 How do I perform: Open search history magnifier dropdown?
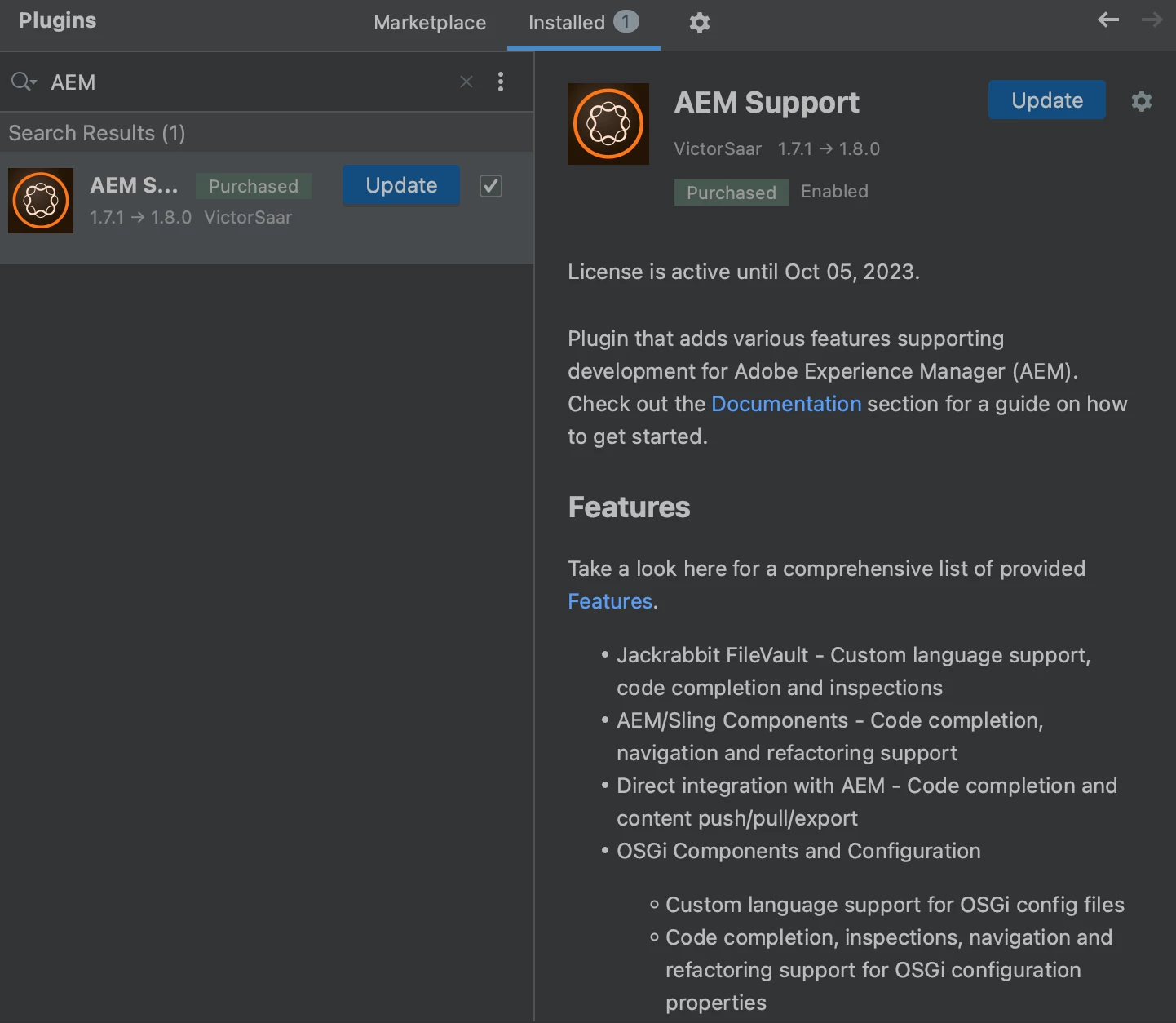23,82
